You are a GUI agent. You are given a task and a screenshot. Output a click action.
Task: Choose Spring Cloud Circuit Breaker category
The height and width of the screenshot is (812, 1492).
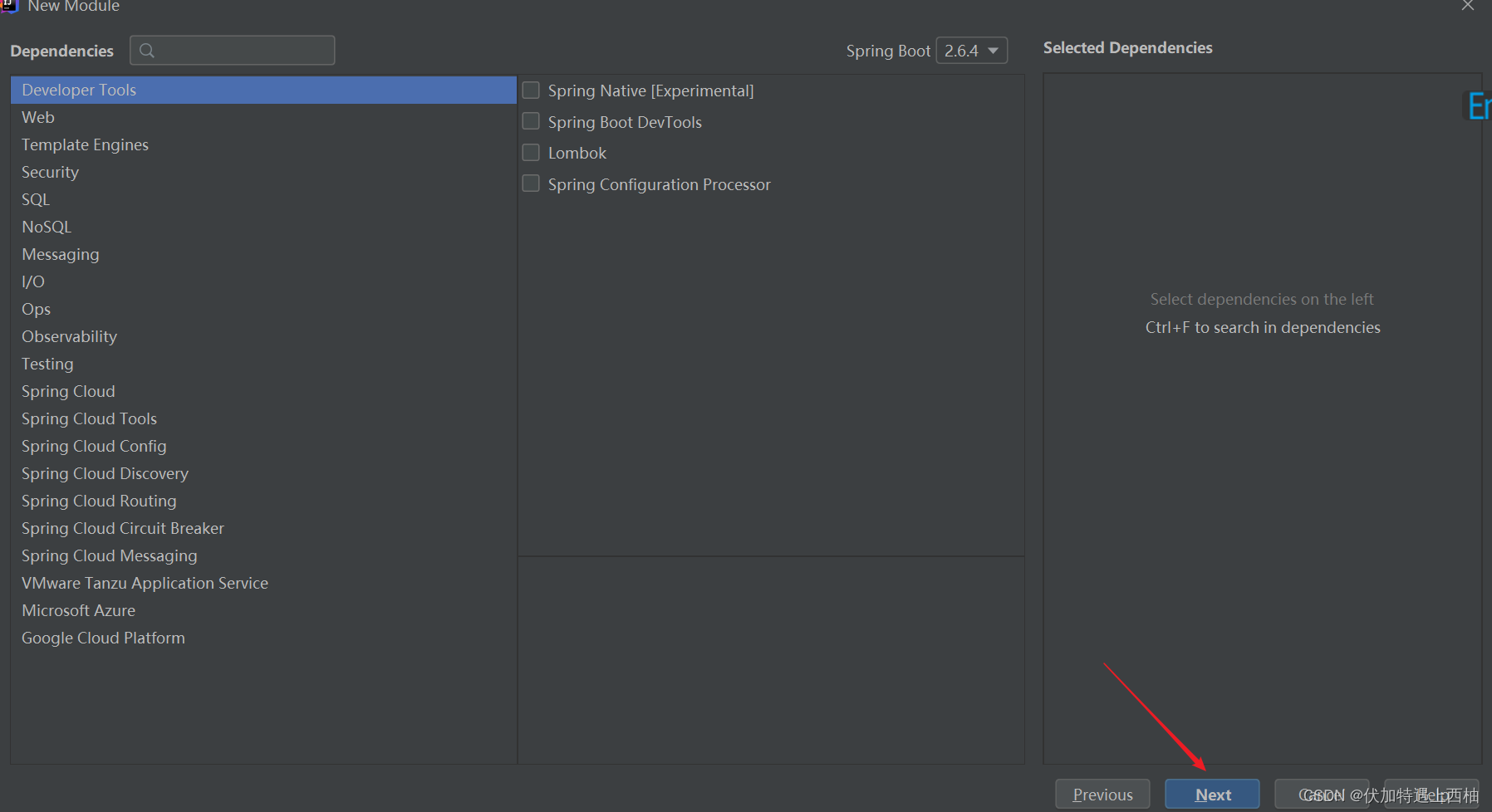[263, 528]
